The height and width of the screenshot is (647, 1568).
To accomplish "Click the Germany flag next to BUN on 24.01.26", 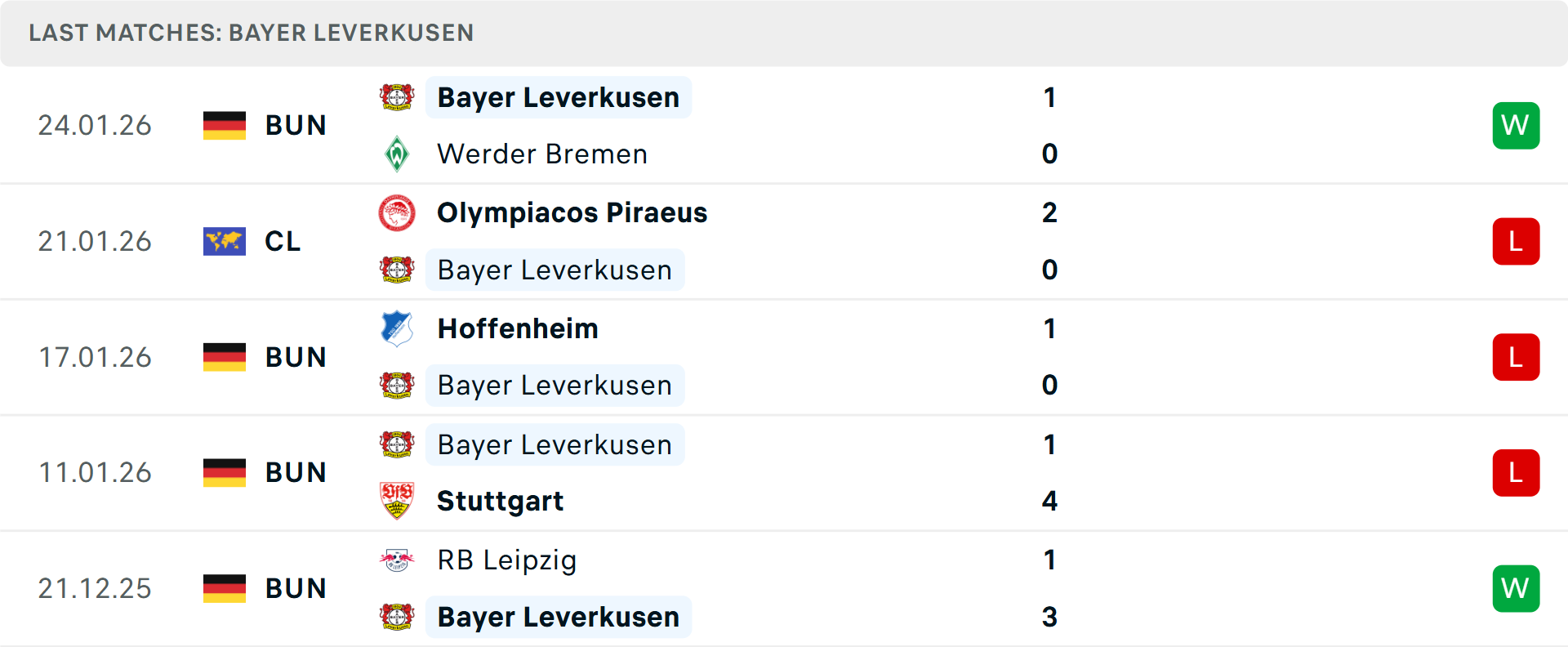I will 224,125.
